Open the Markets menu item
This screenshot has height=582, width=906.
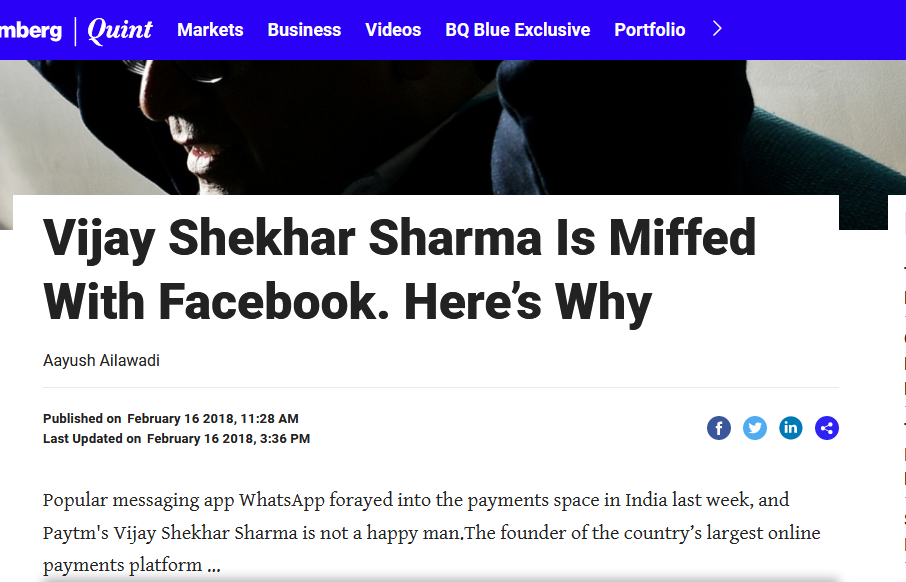pos(210,29)
